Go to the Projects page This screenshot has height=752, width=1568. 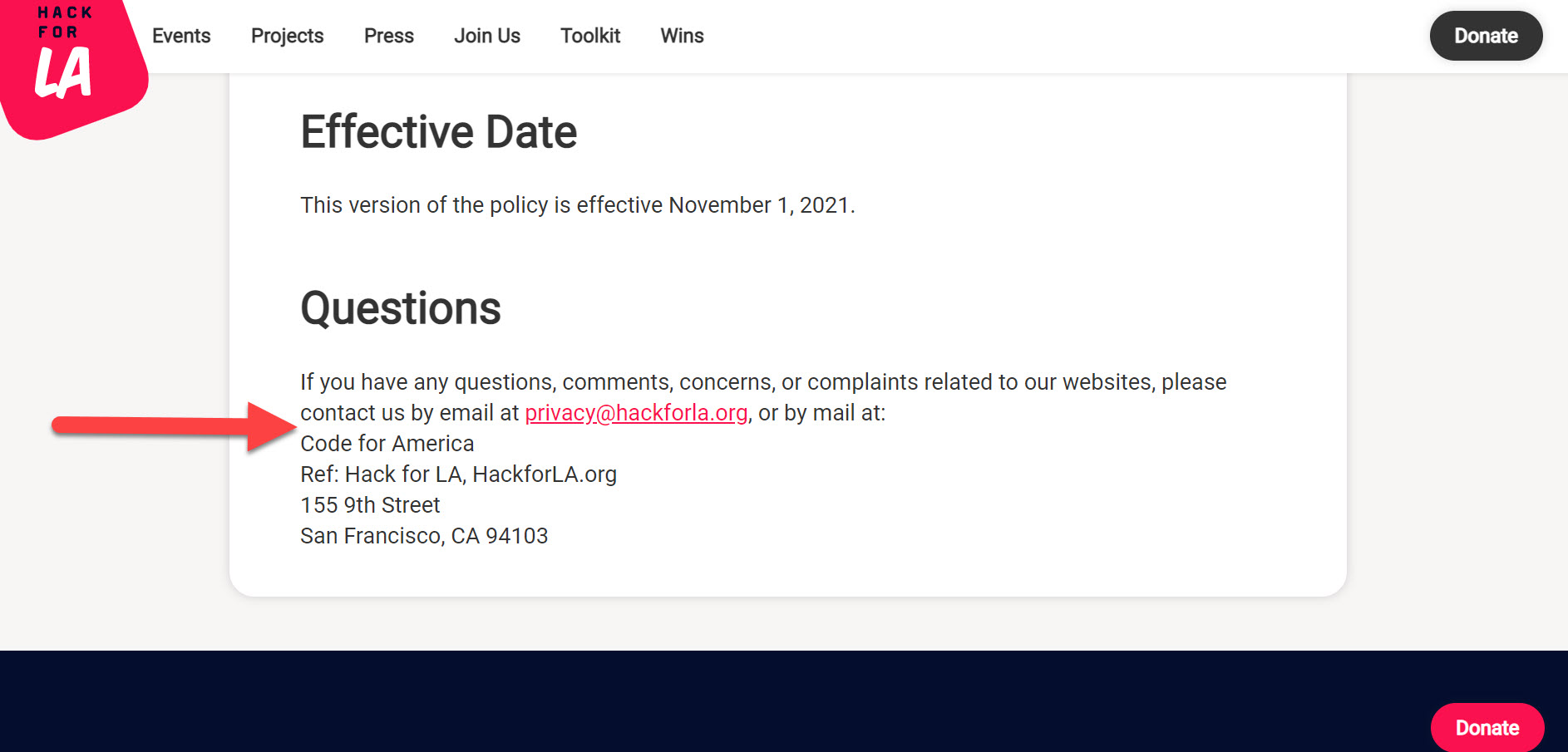(x=288, y=36)
